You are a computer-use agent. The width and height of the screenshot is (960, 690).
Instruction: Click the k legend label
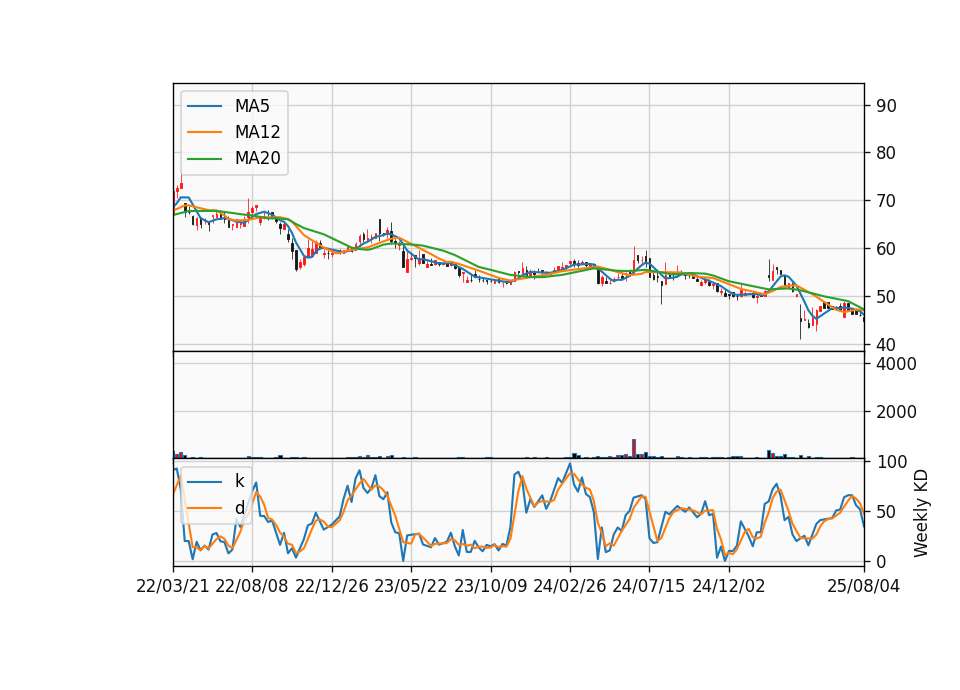pyautogui.click(x=239, y=481)
